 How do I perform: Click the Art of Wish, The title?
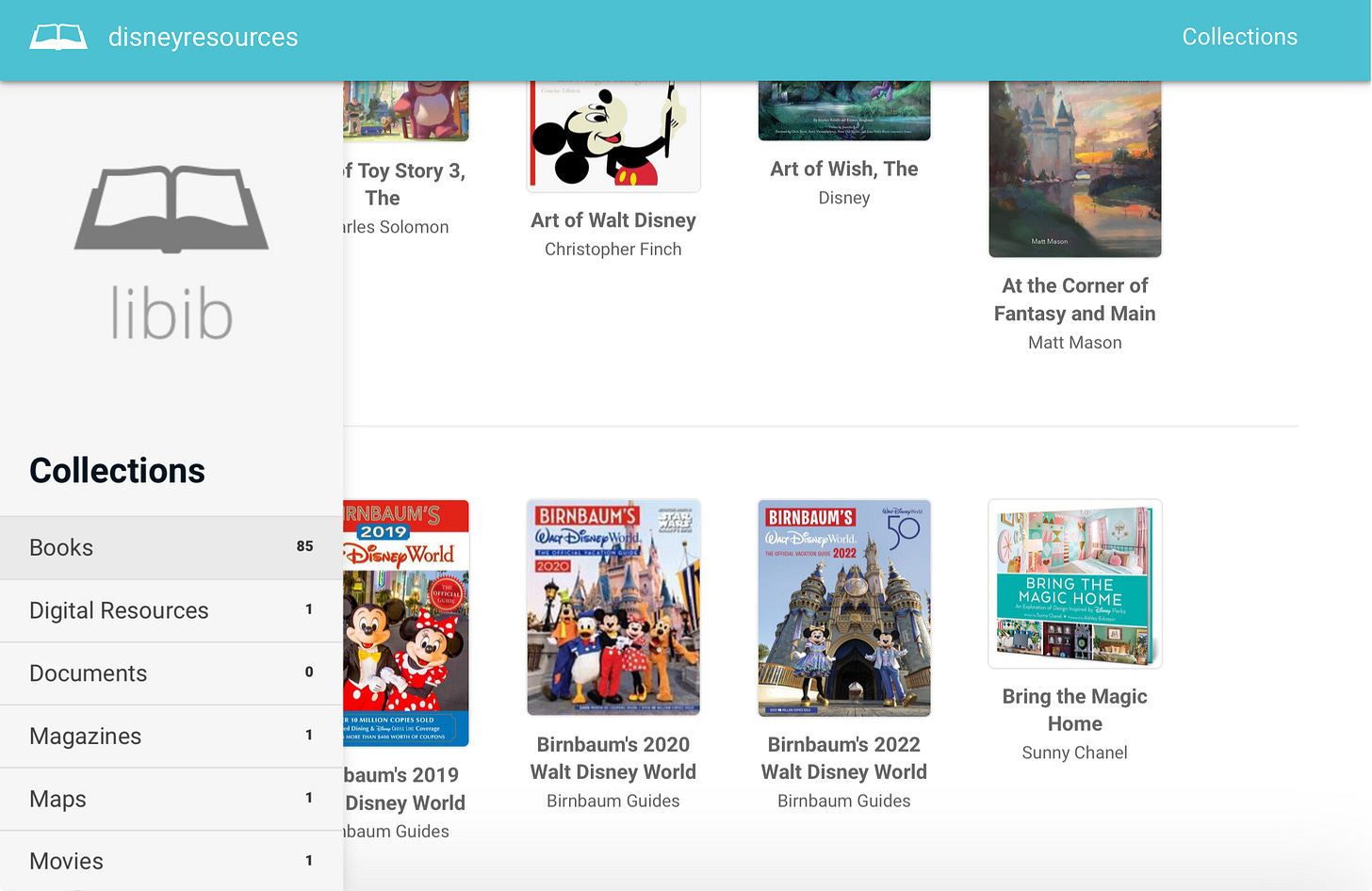coord(844,169)
